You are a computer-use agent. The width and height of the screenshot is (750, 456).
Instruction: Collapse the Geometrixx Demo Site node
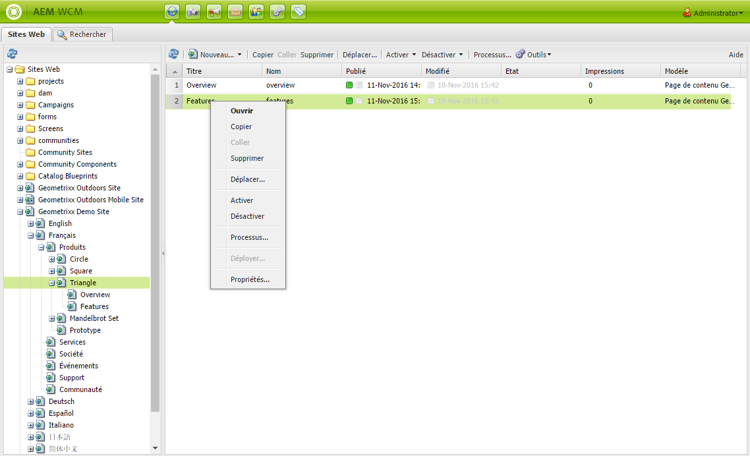[x=20, y=211]
